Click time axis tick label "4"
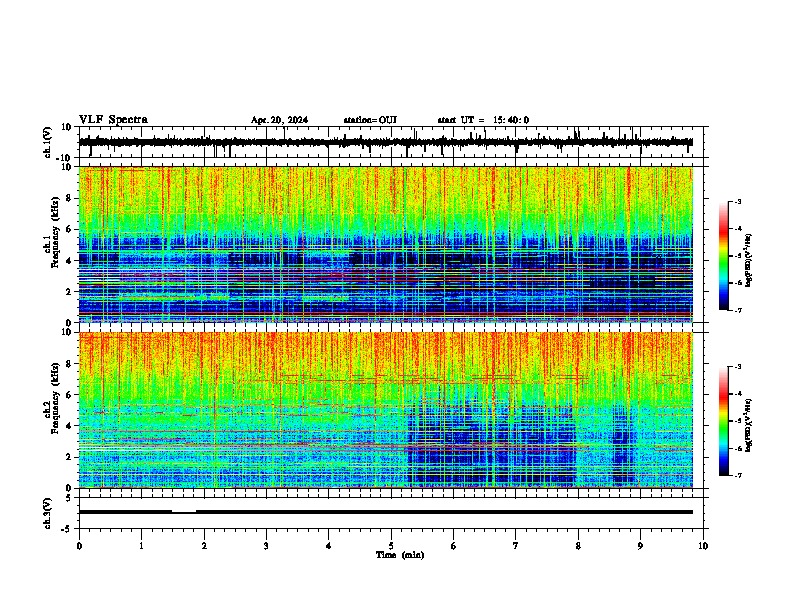Viewport: 792px width, 612px height. (x=329, y=546)
